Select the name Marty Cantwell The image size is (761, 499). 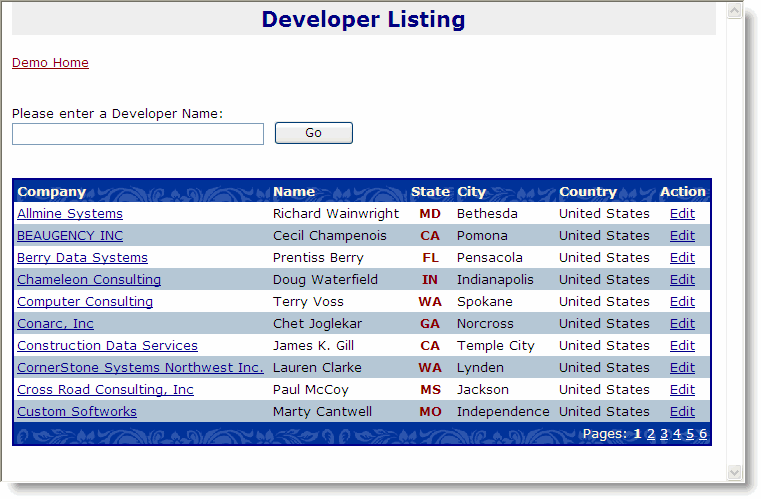[x=322, y=412]
